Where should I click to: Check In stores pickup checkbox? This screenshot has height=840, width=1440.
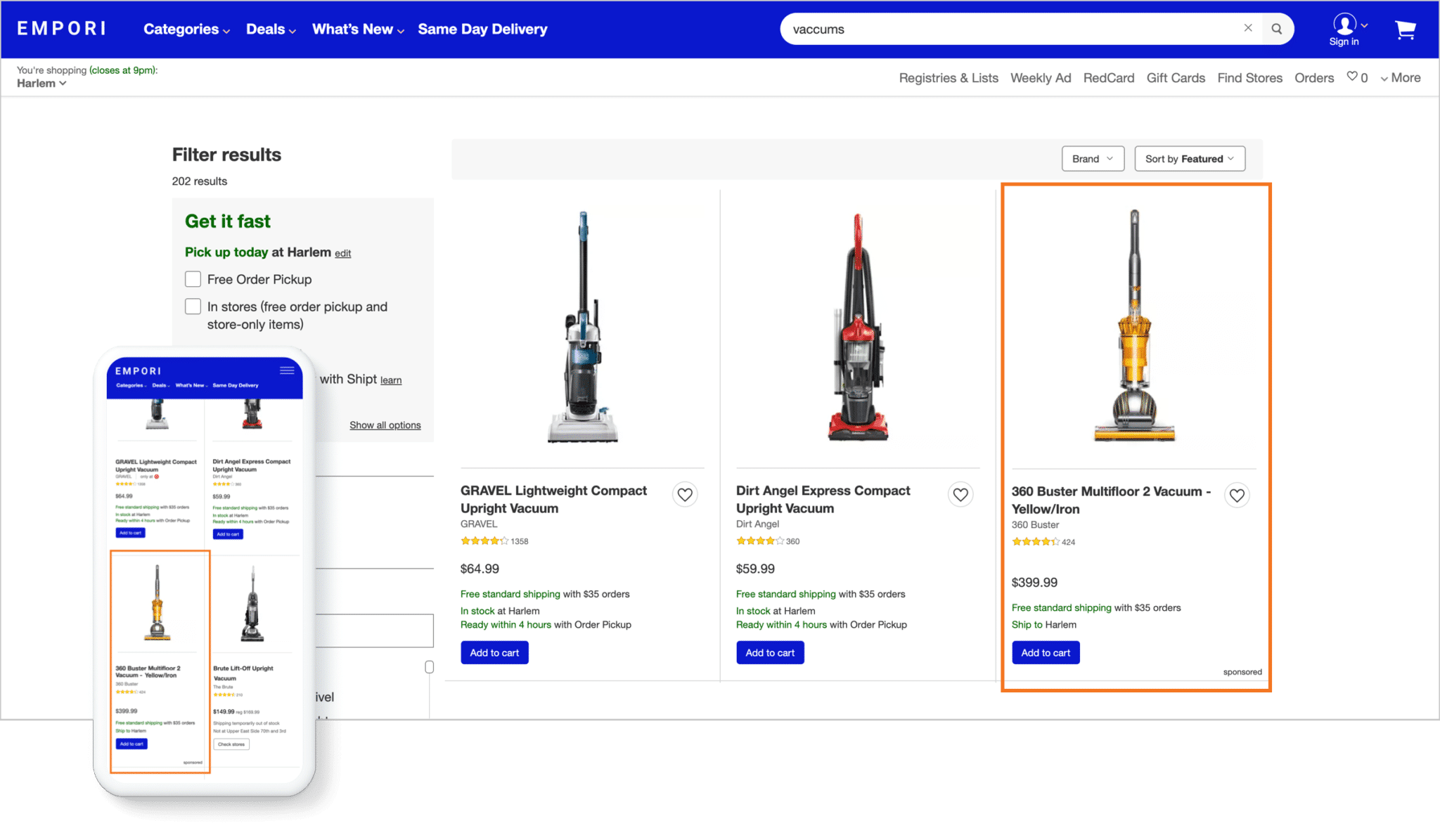(x=193, y=306)
